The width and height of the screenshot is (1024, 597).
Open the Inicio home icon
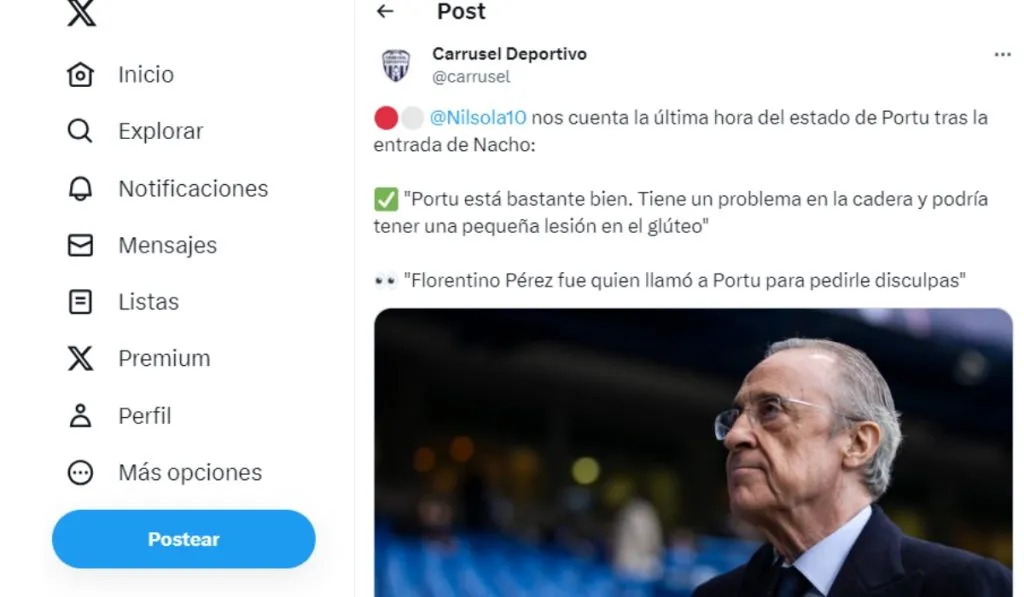80,74
